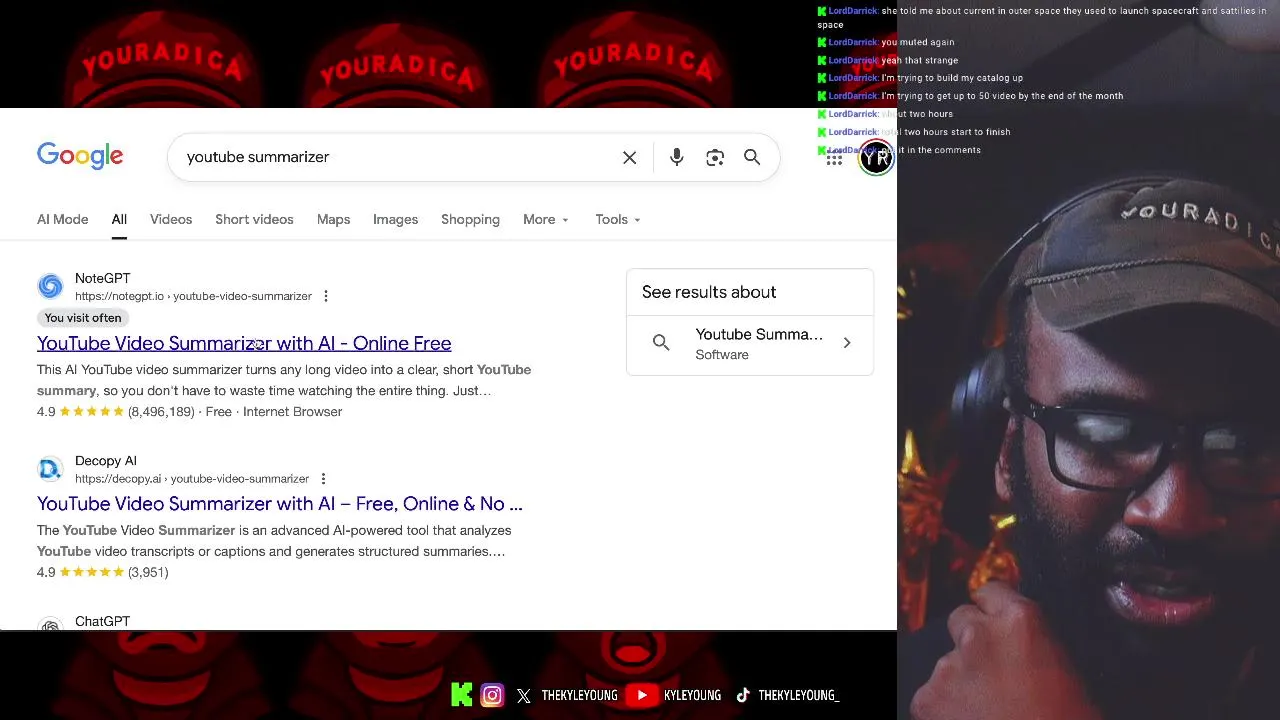Expand the More search filters dropdown
The height and width of the screenshot is (720, 1280).
point(546,220)
